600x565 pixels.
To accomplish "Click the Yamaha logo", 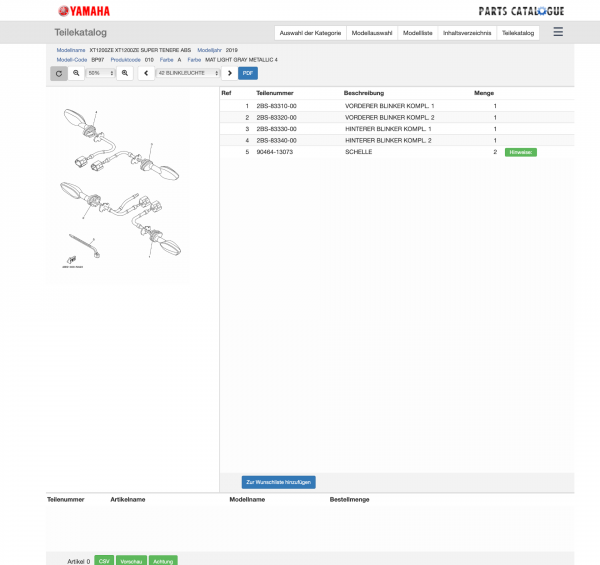I will point(84,11).
